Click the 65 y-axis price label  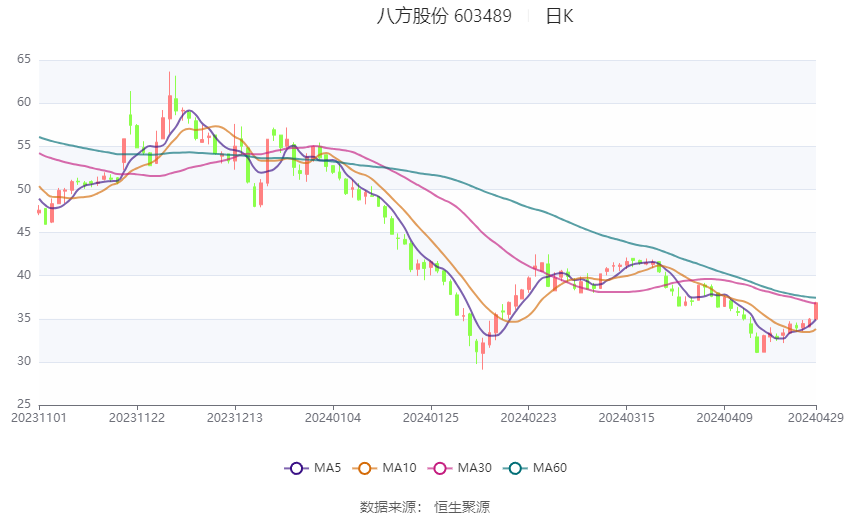(24, 59)
